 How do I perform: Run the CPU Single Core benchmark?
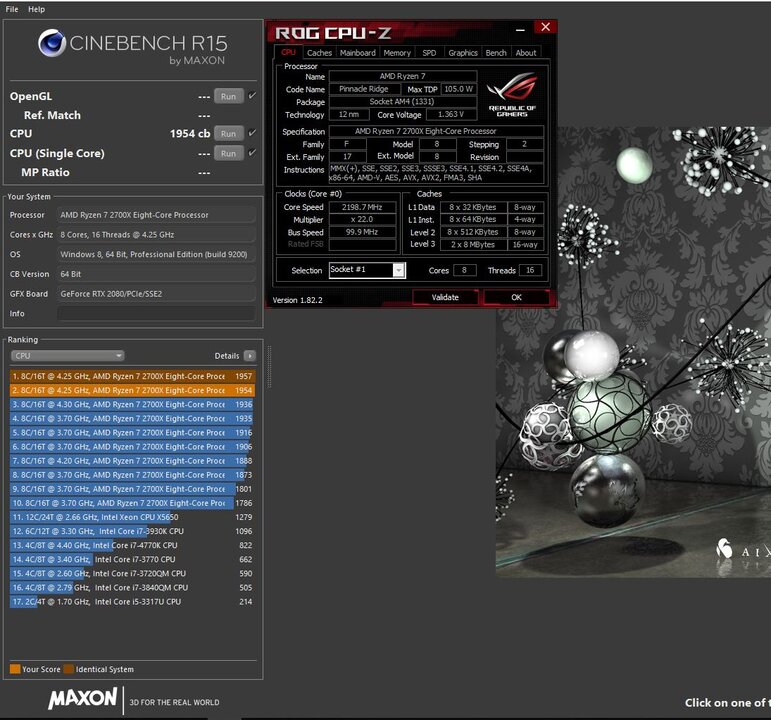coord(229,153)
